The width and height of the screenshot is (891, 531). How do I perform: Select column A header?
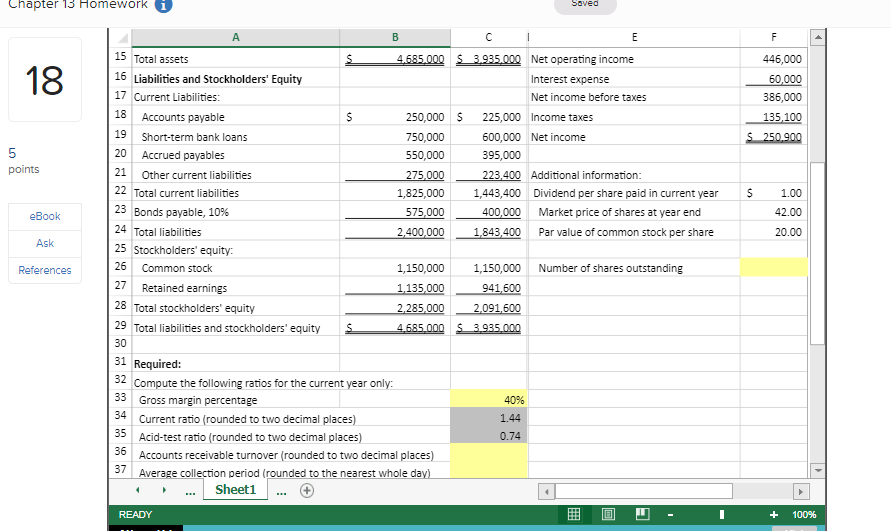pos(236,38)
